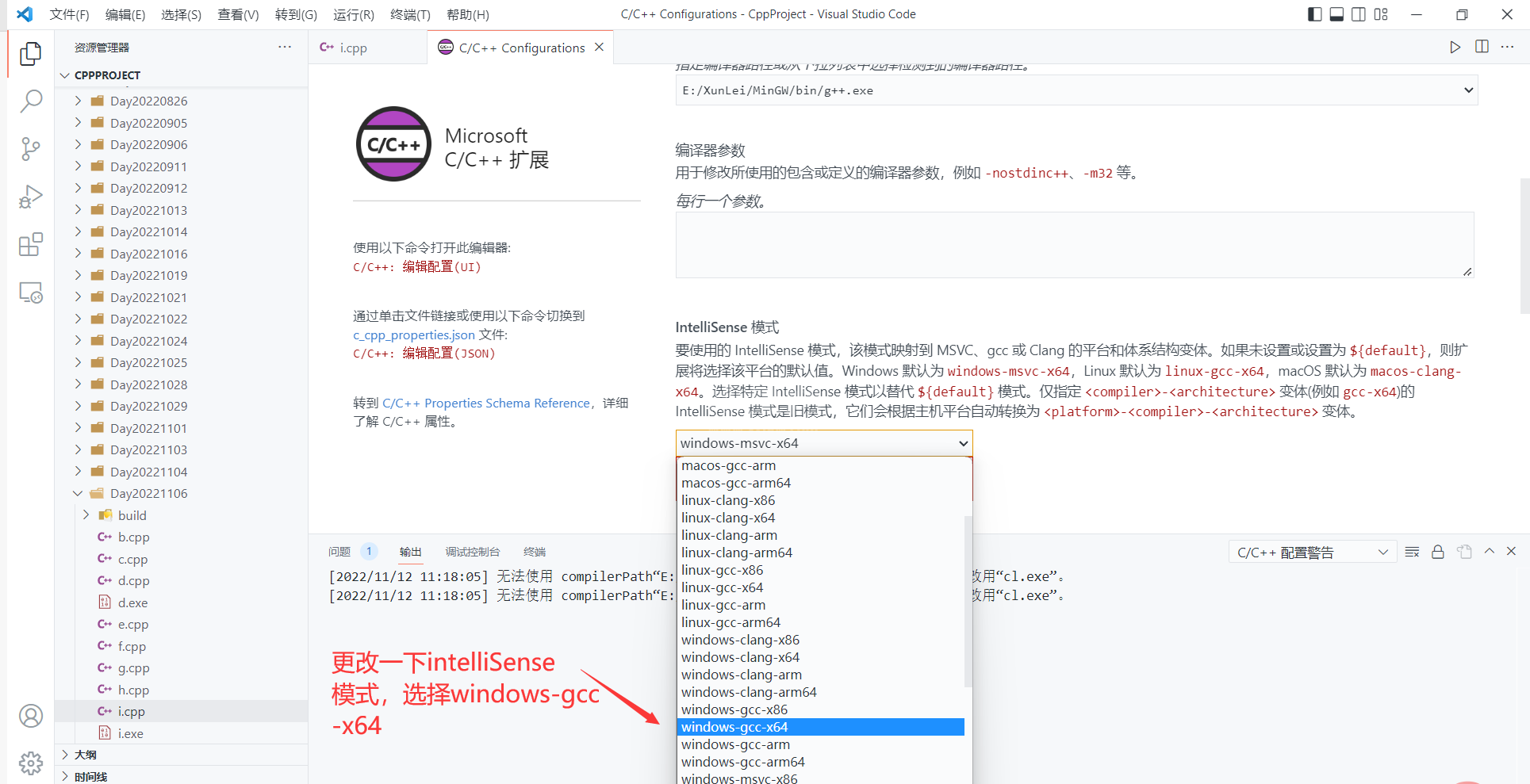Select windows-gcc-x86 in the list
The width and height of the screenshot is (1530, 784).
(822, 709)
